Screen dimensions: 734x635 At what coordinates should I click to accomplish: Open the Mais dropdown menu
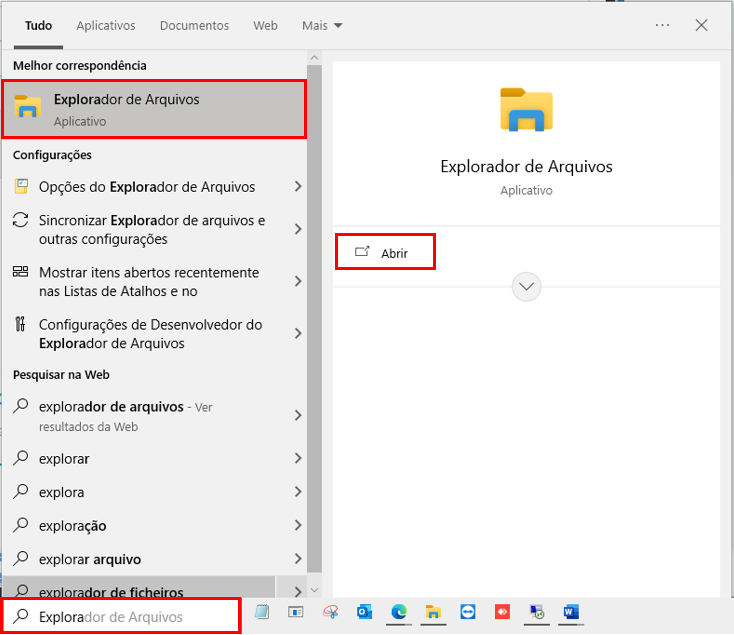coord(322,25)
